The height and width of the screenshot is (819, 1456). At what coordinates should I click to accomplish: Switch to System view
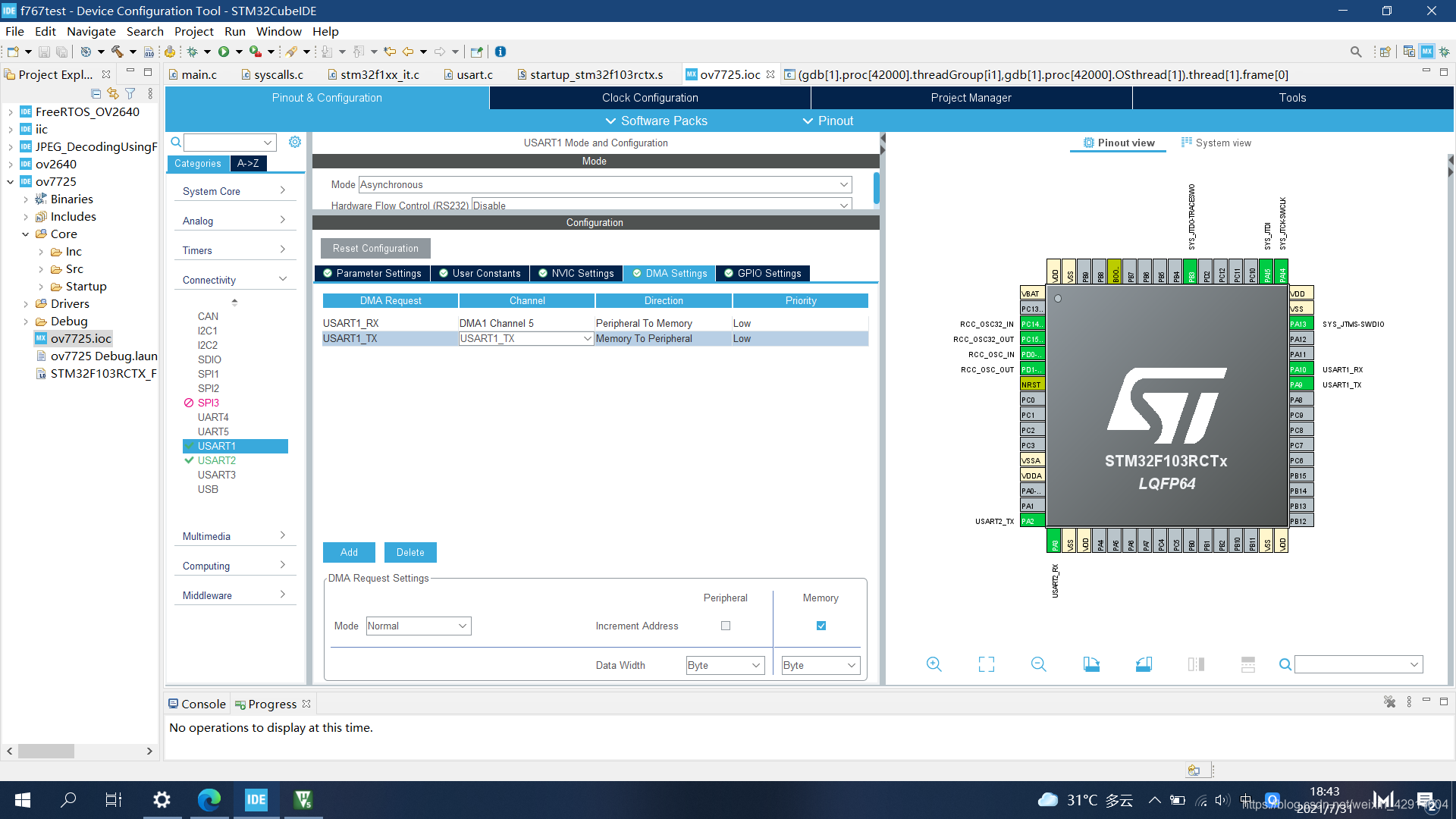tap(1216, 143)
